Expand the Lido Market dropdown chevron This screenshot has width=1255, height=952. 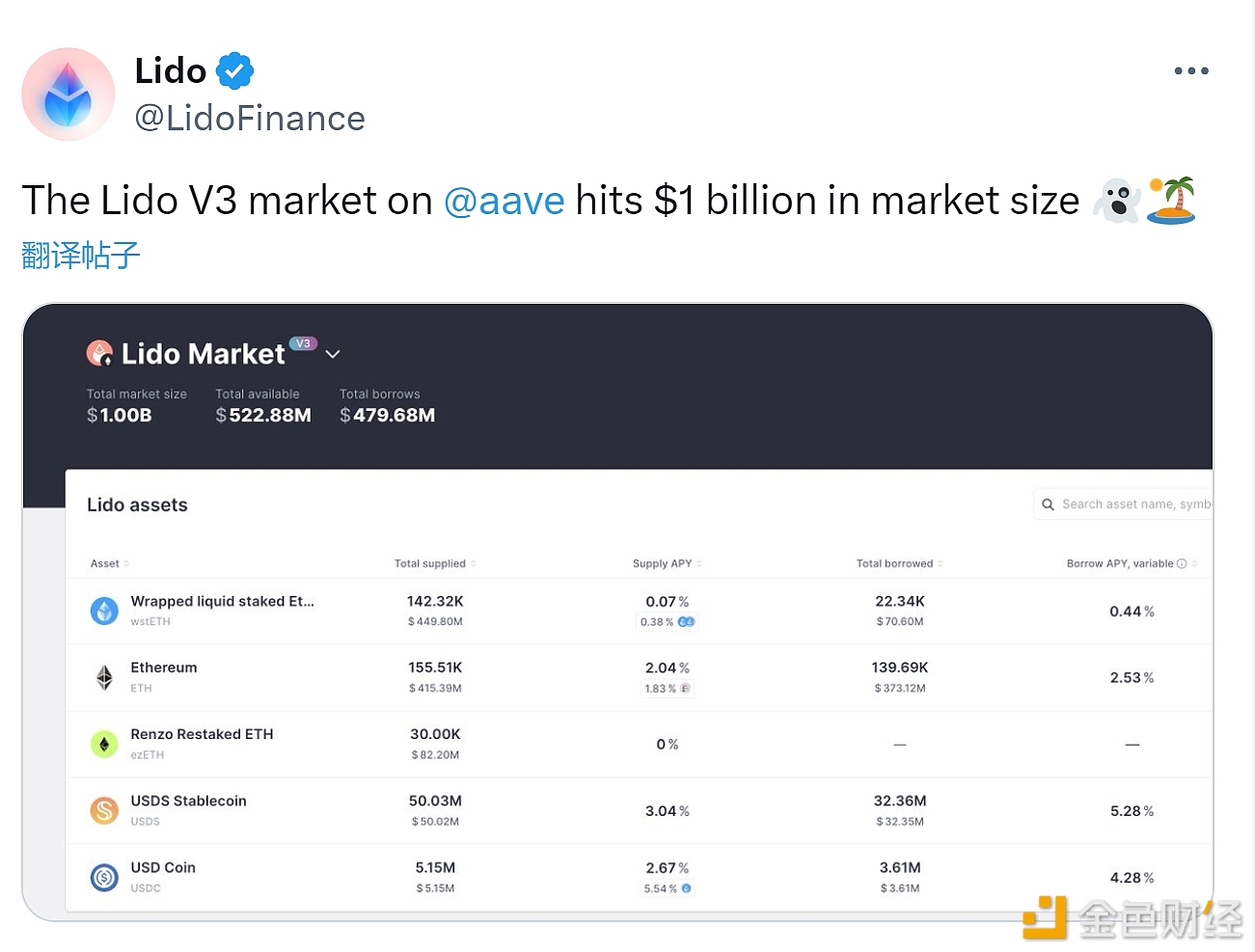[333, 354]
